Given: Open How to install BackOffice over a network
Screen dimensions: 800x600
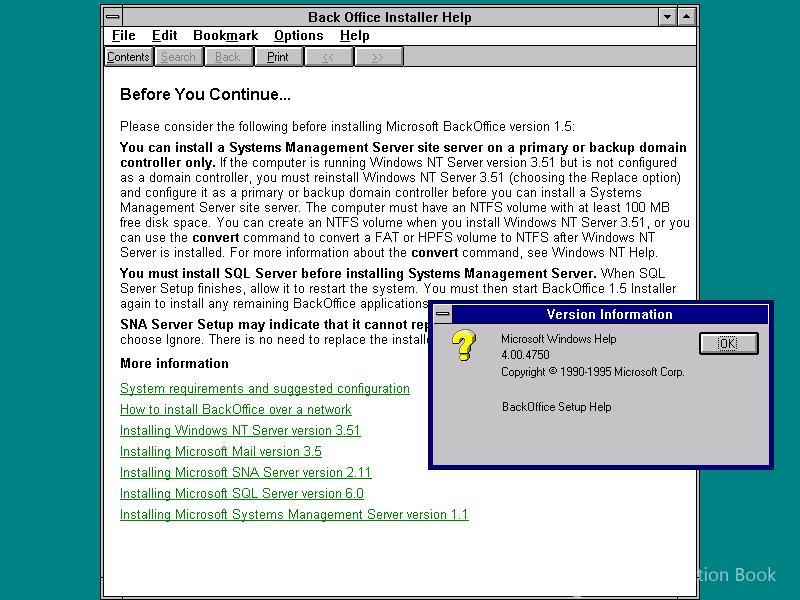Looking at the screenshot, I should click(x=236, y=410).
